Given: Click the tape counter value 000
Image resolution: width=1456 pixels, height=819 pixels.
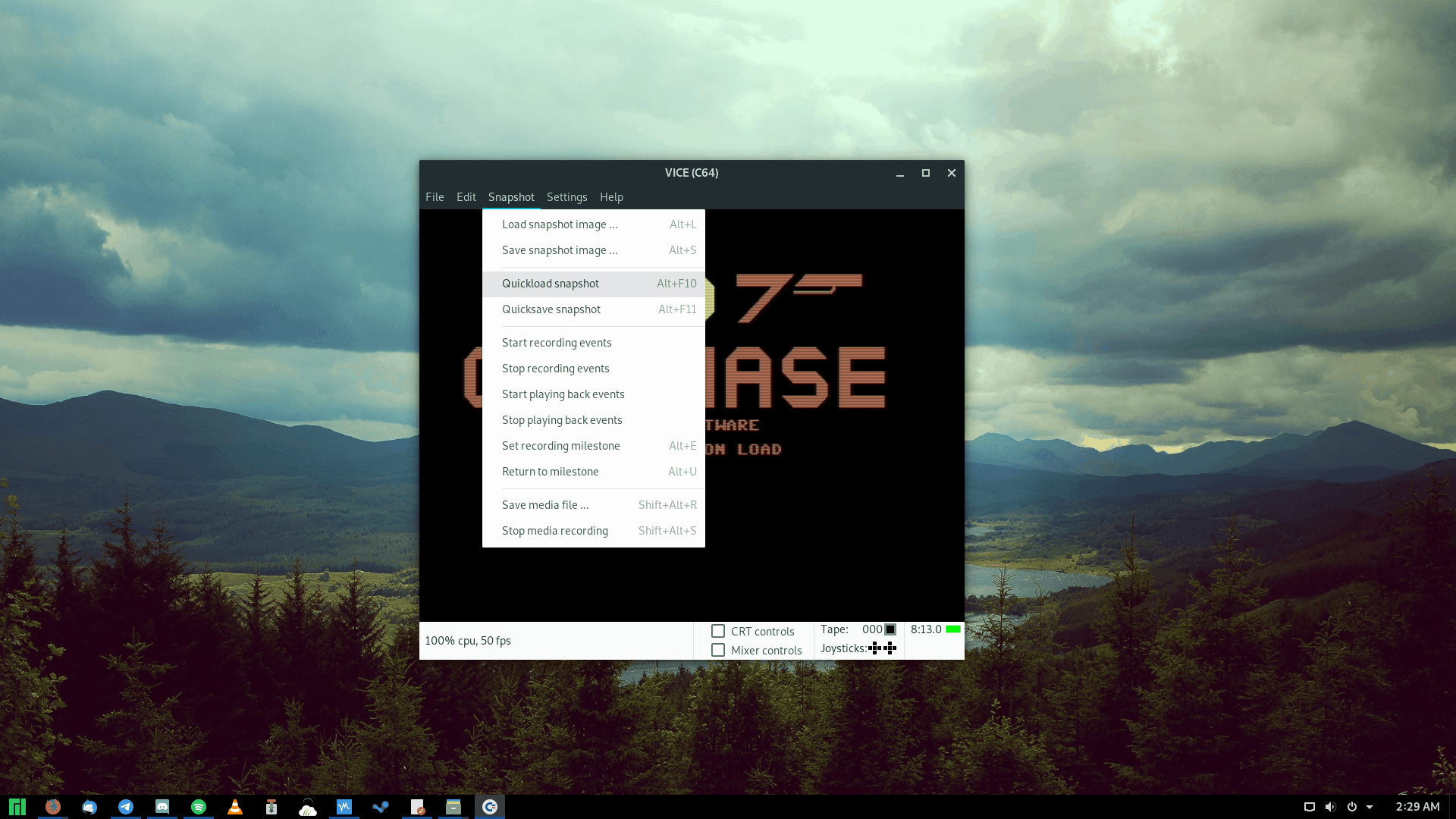Looking at the screenshot, I should 872,629.
